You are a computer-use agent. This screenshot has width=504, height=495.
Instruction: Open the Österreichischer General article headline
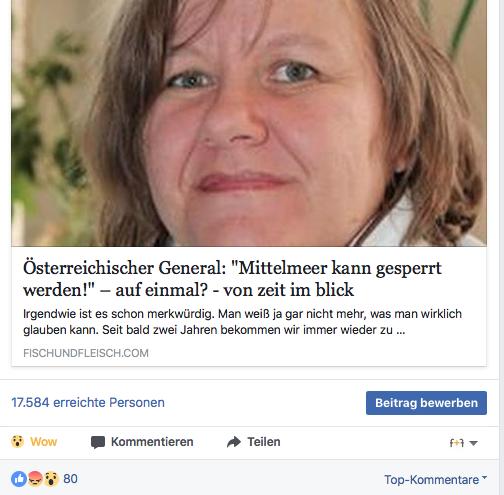[x=232, y=279]
